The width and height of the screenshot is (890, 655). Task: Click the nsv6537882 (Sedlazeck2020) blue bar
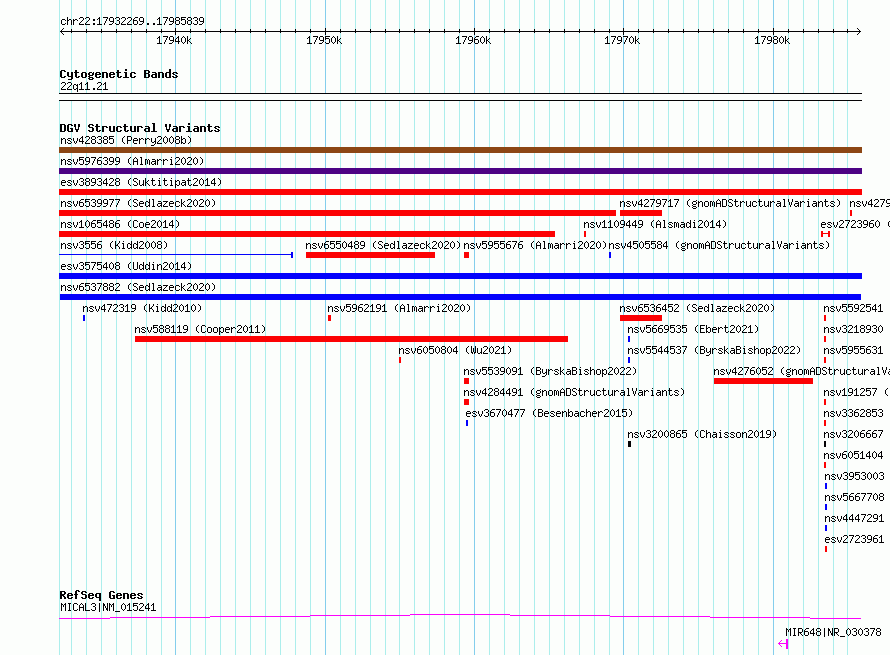tap(460, 297)
